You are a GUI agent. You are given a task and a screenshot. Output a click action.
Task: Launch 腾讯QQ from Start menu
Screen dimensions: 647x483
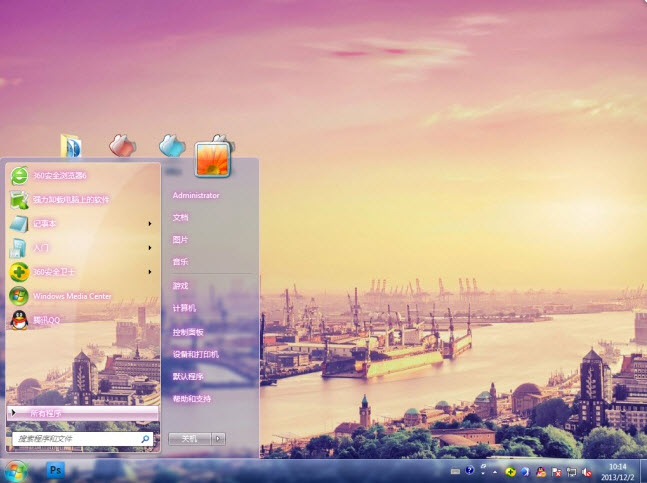point(83,320)
